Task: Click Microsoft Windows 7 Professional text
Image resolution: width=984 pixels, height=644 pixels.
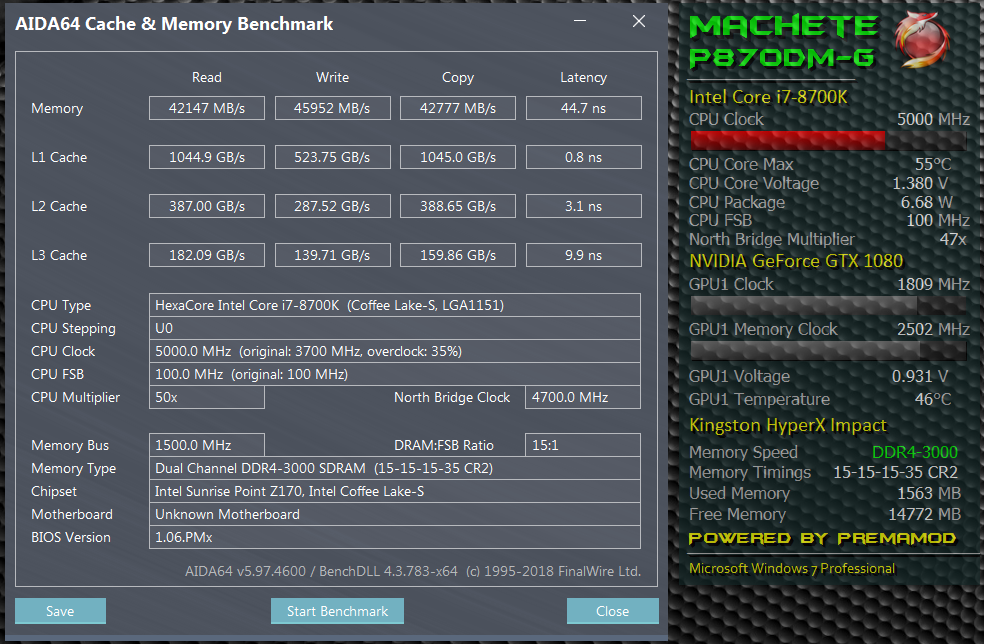Action: point(792,568)
